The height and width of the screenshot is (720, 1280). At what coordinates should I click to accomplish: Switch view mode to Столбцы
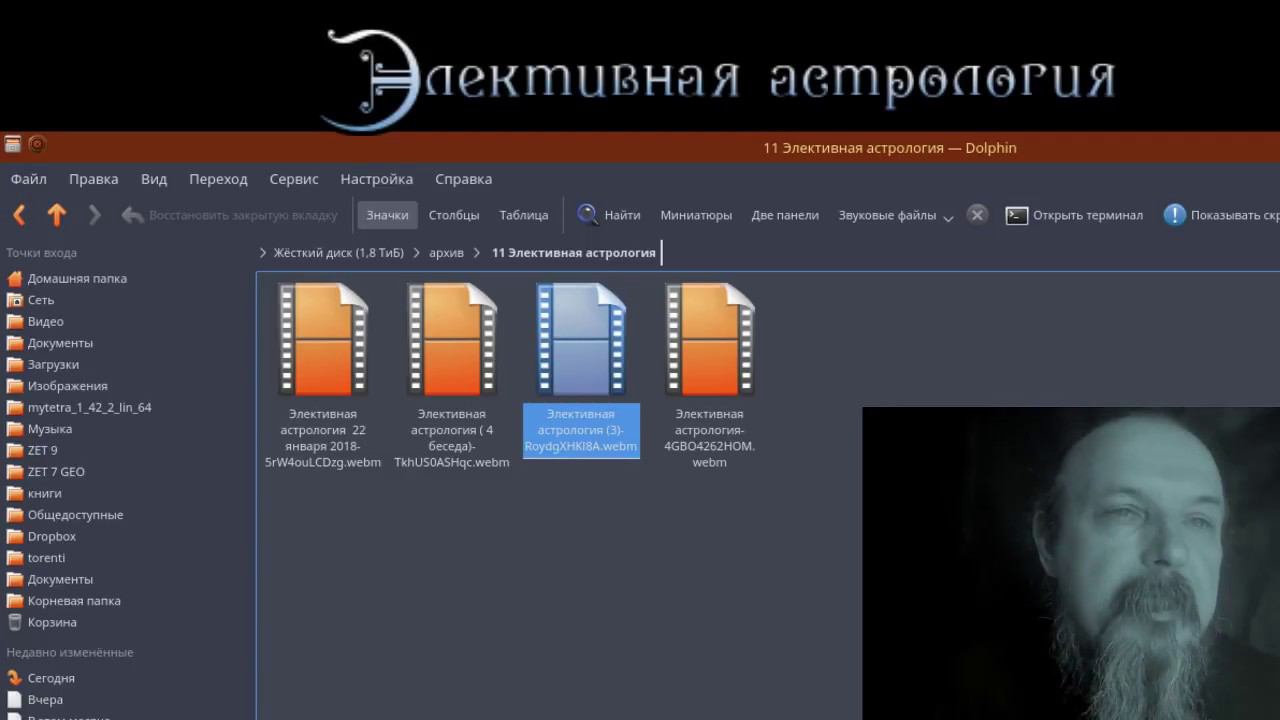pyautogui.click(x=454, y=215)
